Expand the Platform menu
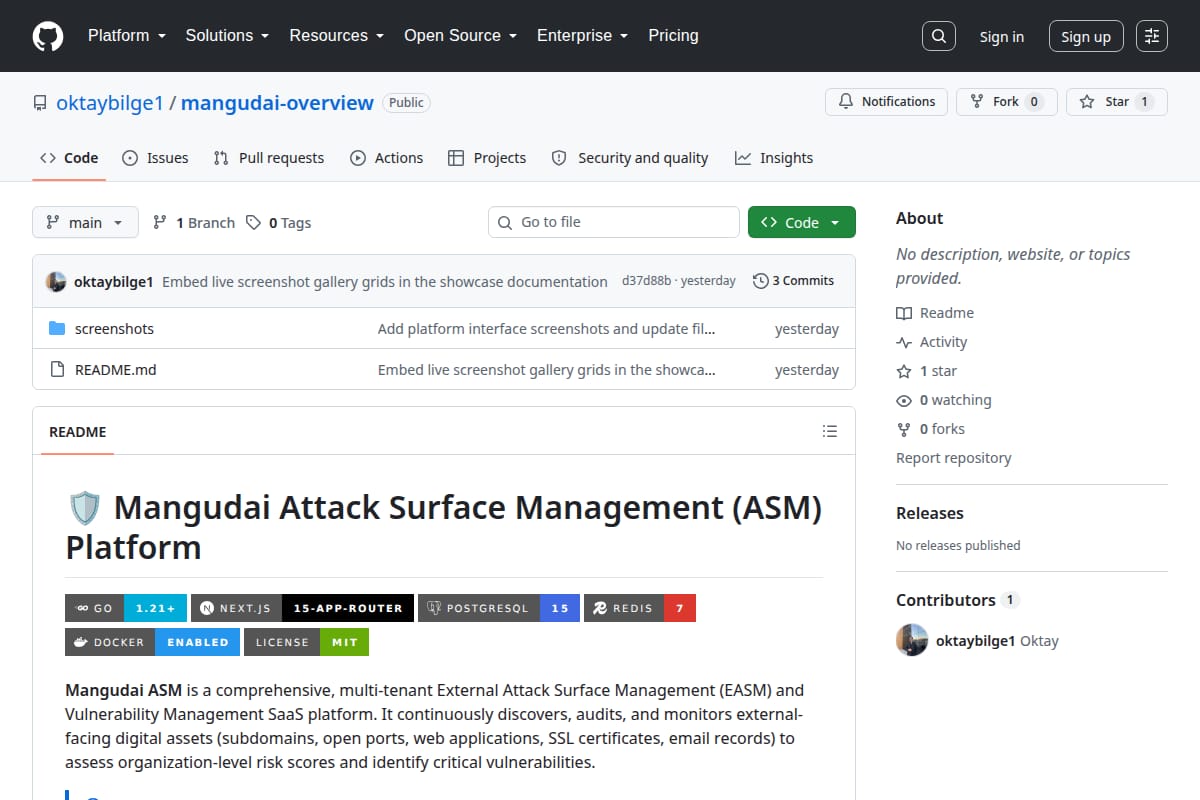The image size is (1200, 800). coord(126,35)
